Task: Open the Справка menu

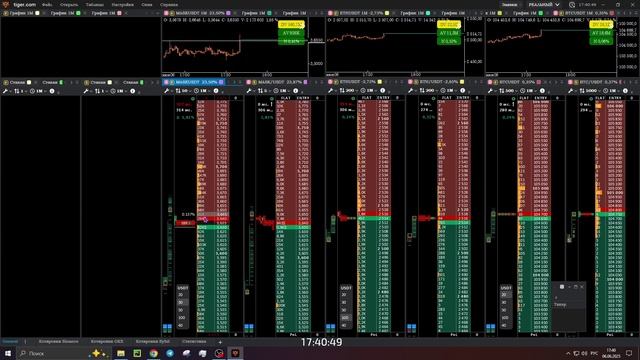Action: pyautogui.click(x=169, y=4)
